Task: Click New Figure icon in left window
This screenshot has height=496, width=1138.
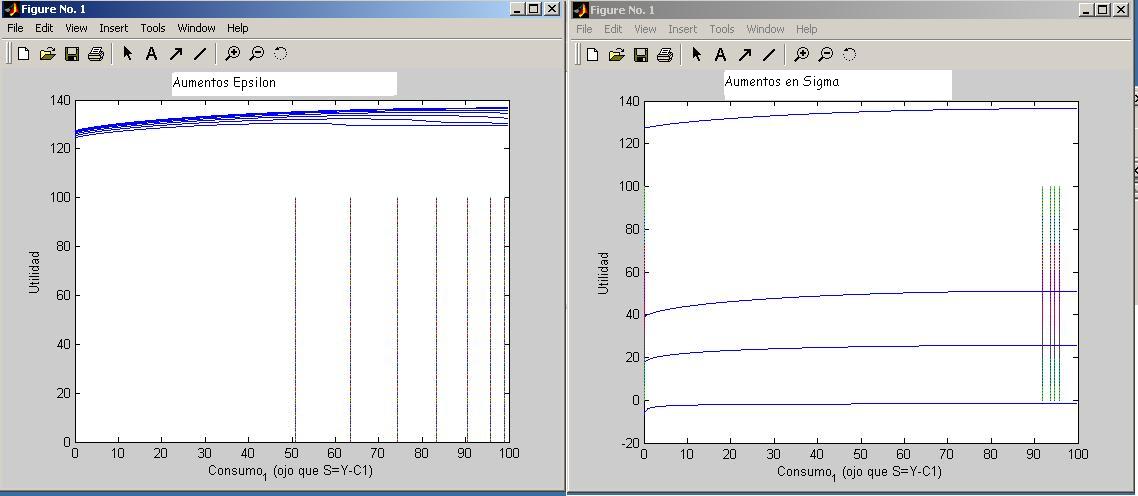Action: point(23,54)
